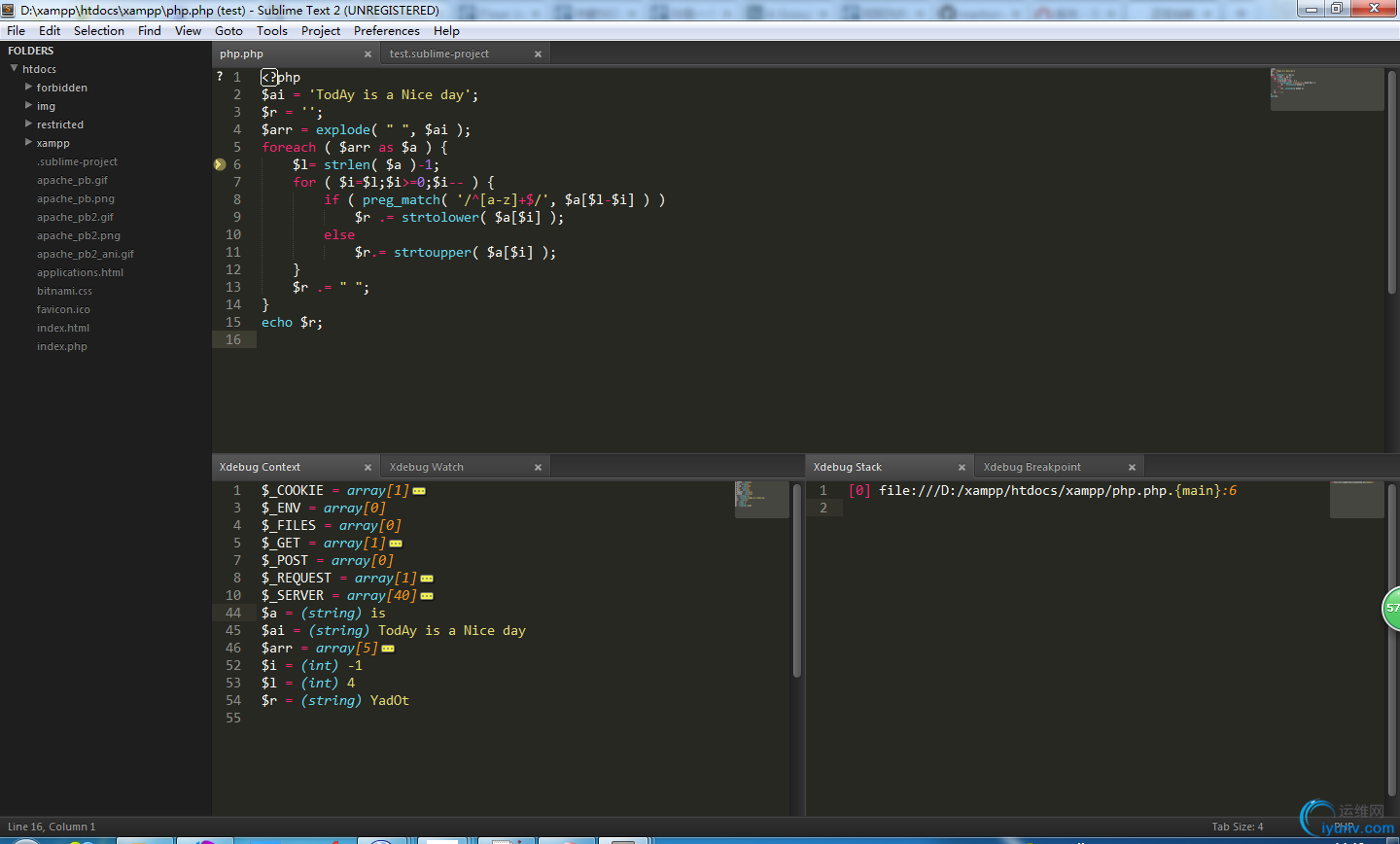The width and height of the screenshot is (1400, 844).
Task: Open the Tools menu
Action: click(x=272, y=31)
